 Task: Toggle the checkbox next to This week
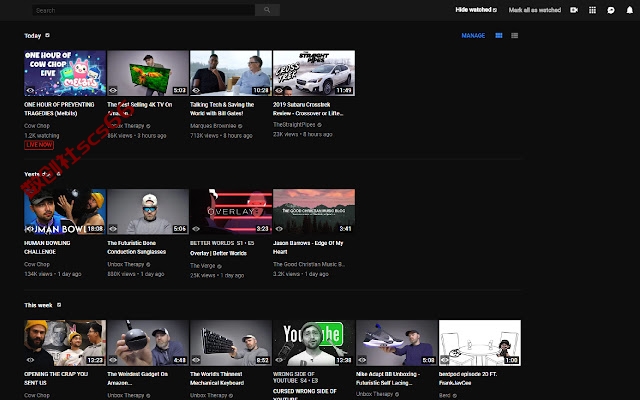59,305
